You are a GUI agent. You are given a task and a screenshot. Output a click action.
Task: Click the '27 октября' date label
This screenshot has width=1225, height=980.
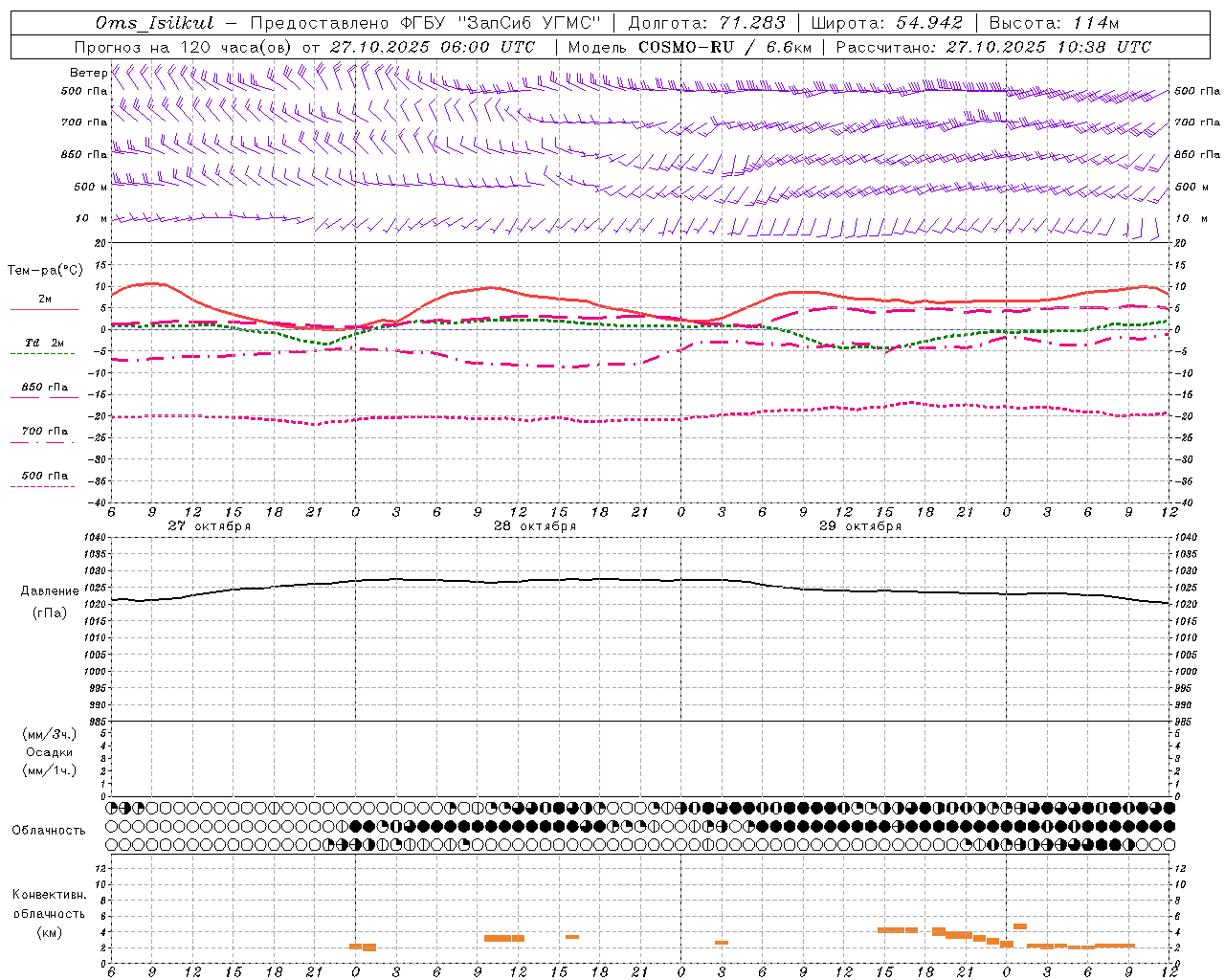pos(209,526)
